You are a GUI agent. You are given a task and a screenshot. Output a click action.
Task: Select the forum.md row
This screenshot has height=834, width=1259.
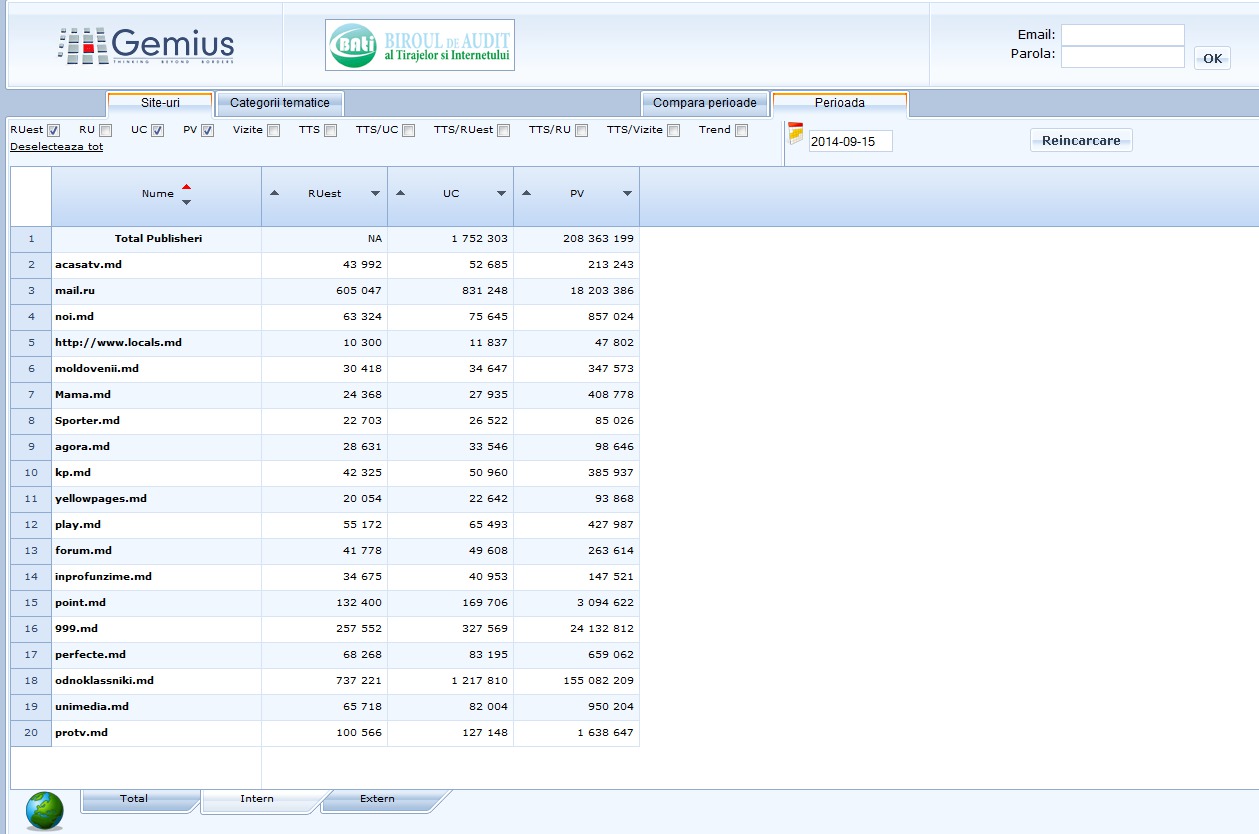[325, 551]
